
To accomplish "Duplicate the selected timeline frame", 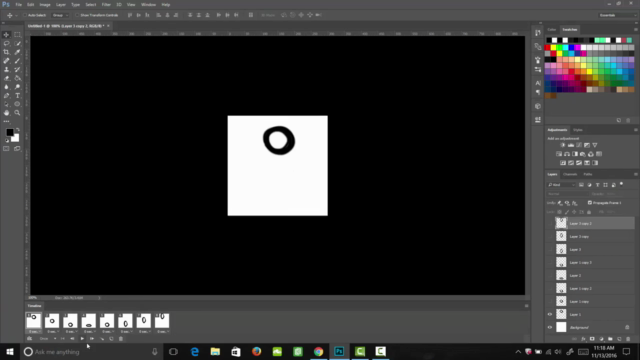I will tap(111, 339).
